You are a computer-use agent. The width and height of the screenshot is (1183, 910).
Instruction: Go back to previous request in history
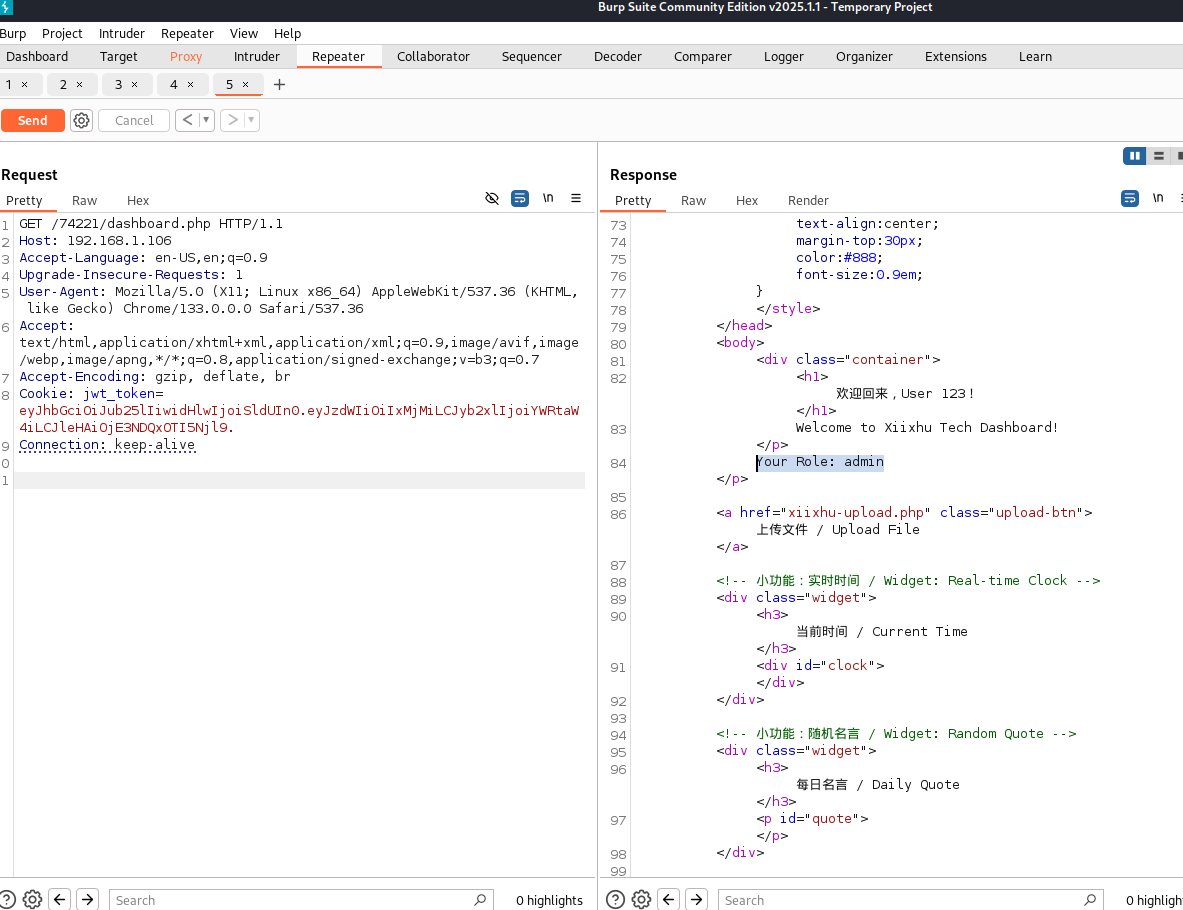point(187,120)
